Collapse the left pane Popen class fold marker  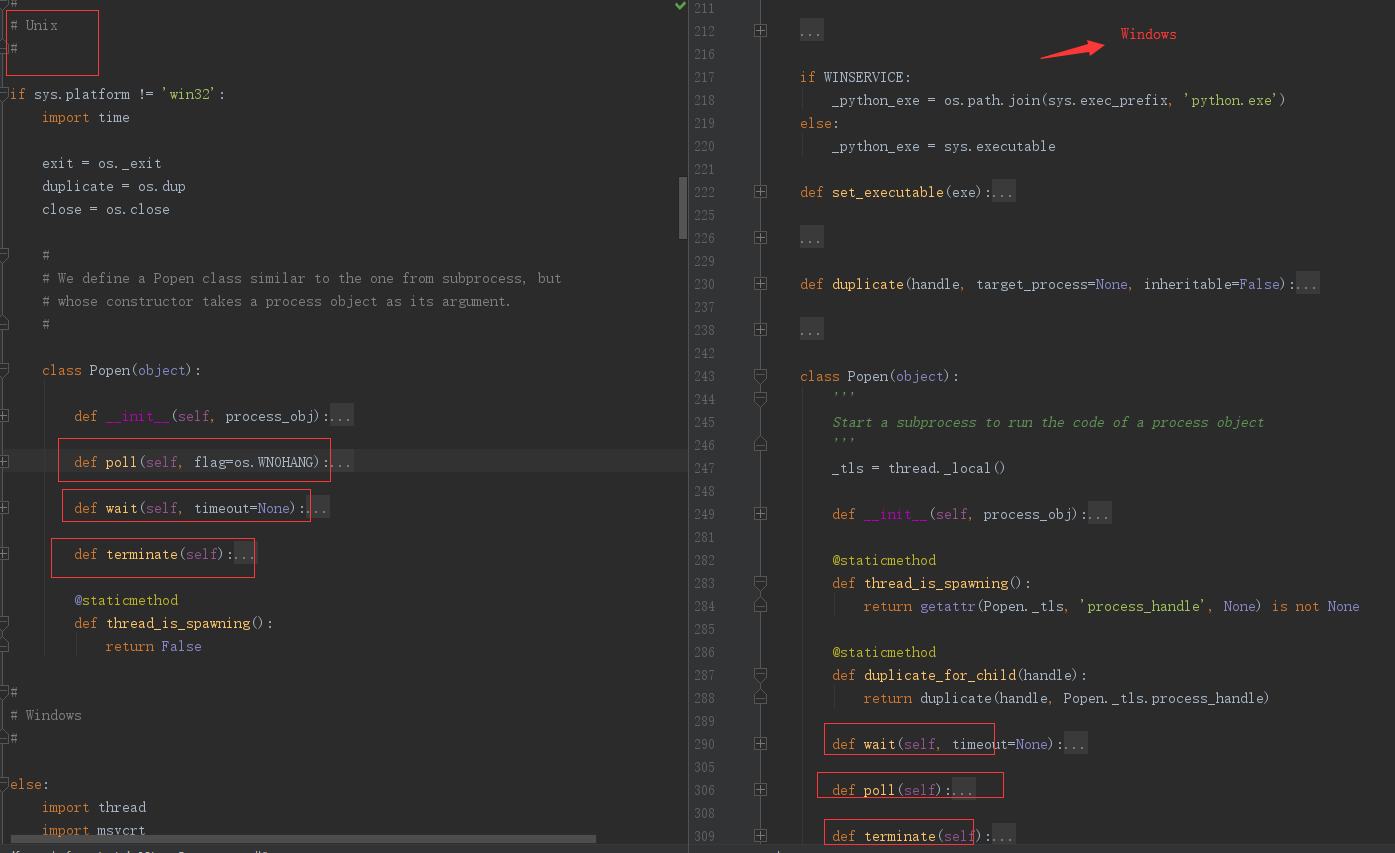point(5,370)
